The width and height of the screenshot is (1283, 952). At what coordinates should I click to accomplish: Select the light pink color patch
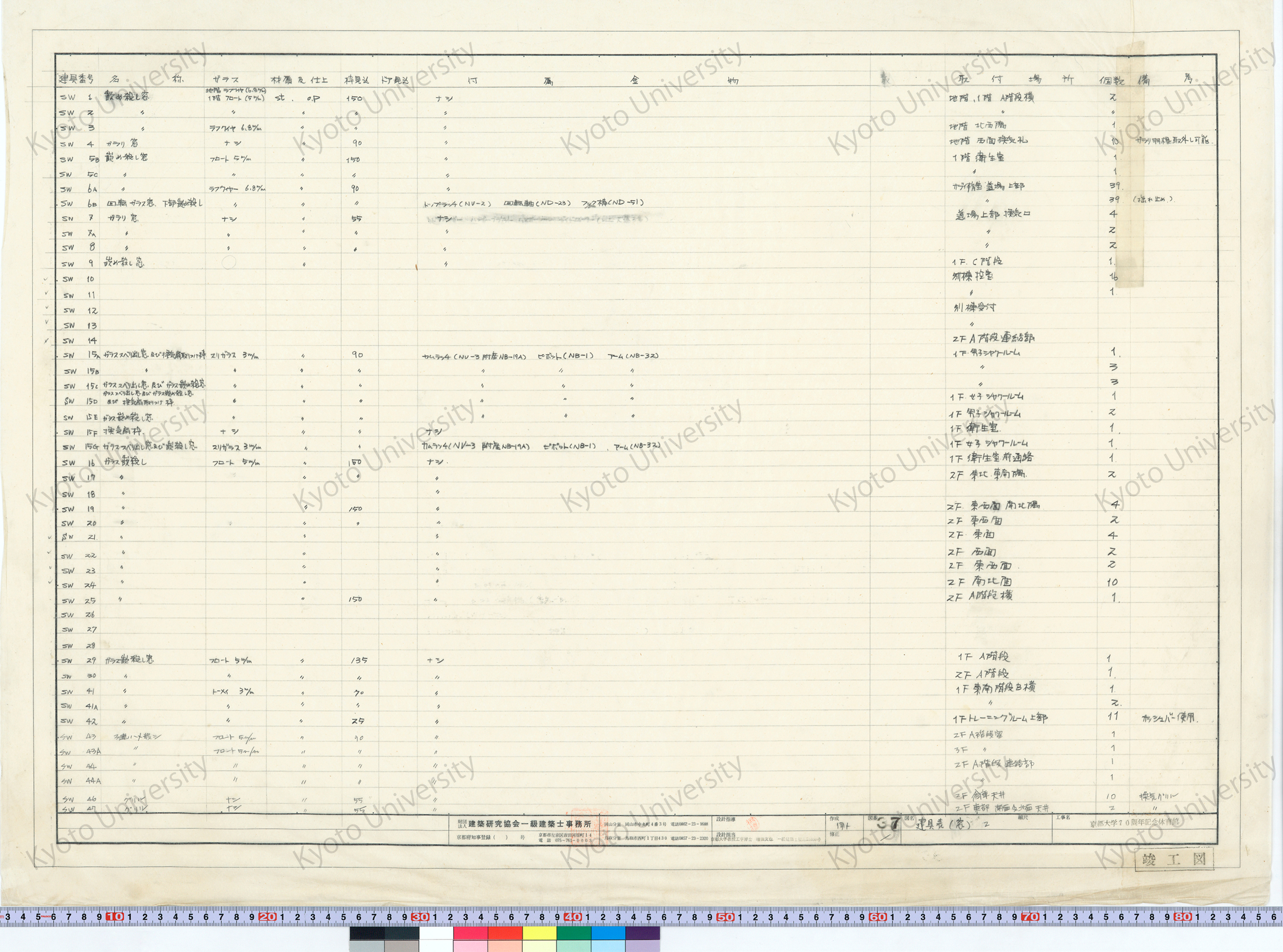470,946
